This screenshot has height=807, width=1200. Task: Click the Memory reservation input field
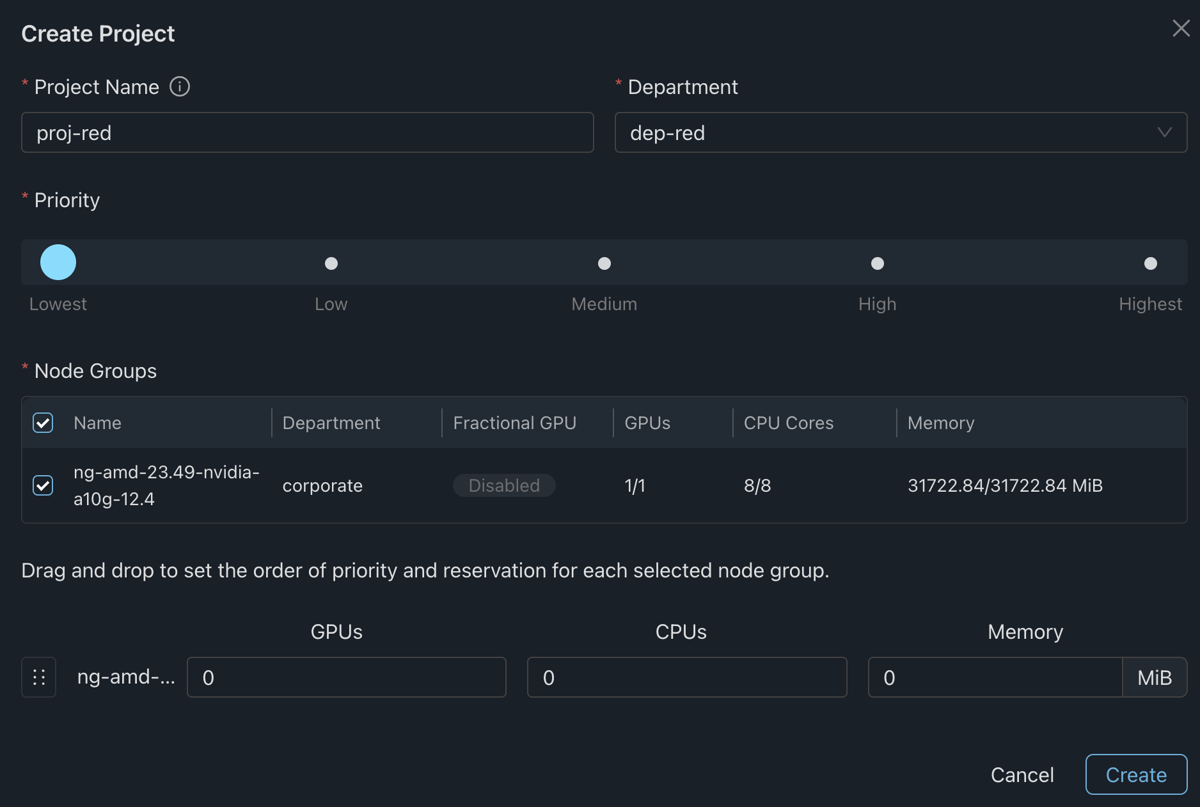tap(994, 677)
